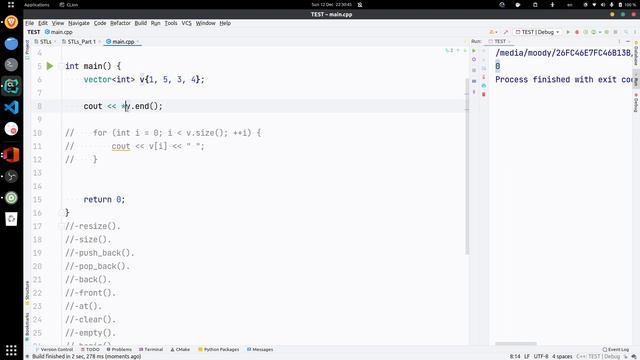Switch to the STLs_Part 1 editor tab
This screenshot has height=360, width=640.
pyautogui.click(x=81, y=42)
